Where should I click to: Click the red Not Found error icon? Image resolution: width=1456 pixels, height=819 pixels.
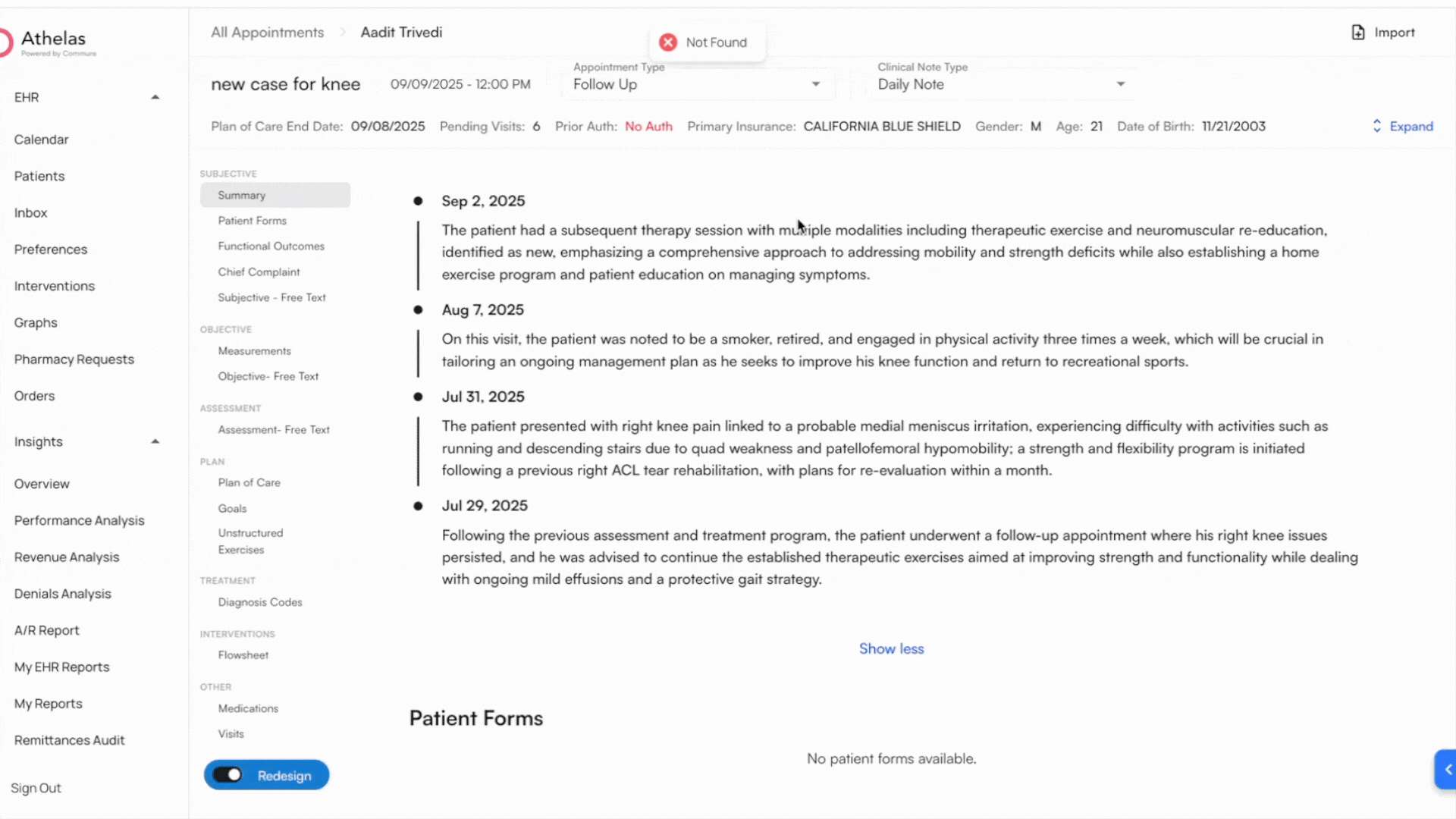[667, 42]
